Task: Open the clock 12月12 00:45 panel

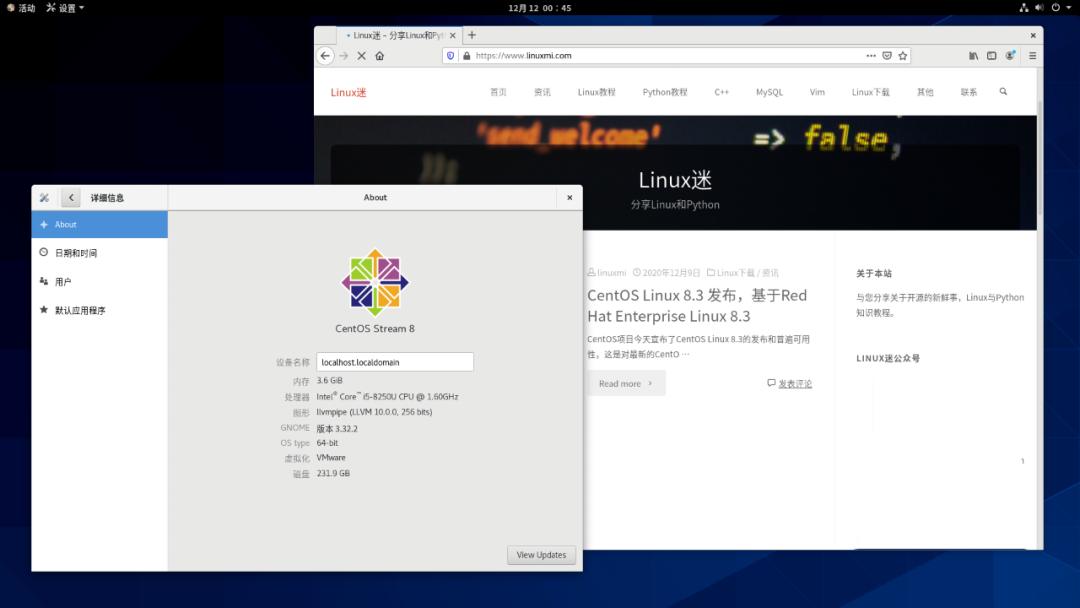Action: coord(540,8)
